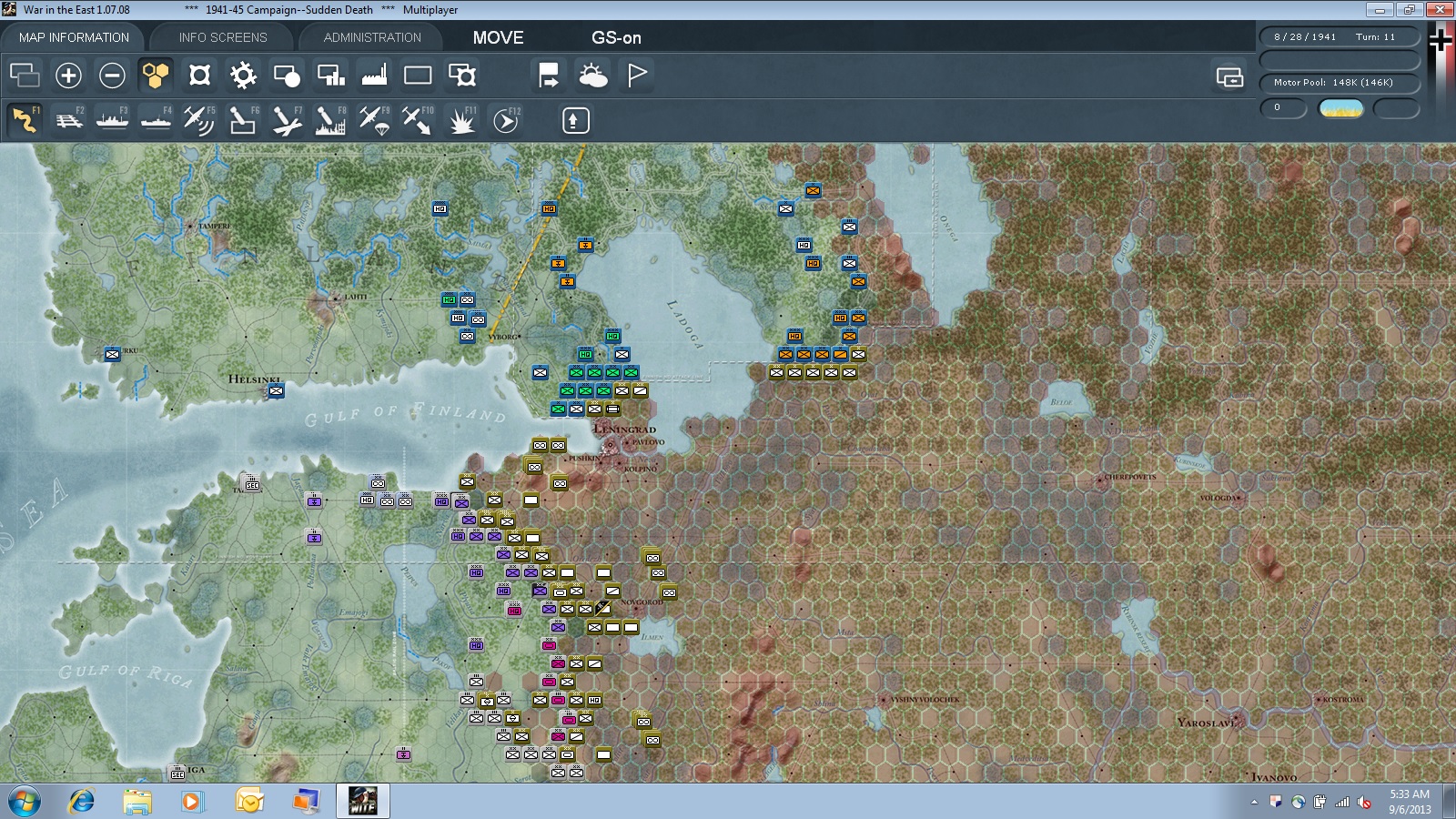Toggle weather display icon
The image size is (1456, 819).
click(x=593, y=76)
